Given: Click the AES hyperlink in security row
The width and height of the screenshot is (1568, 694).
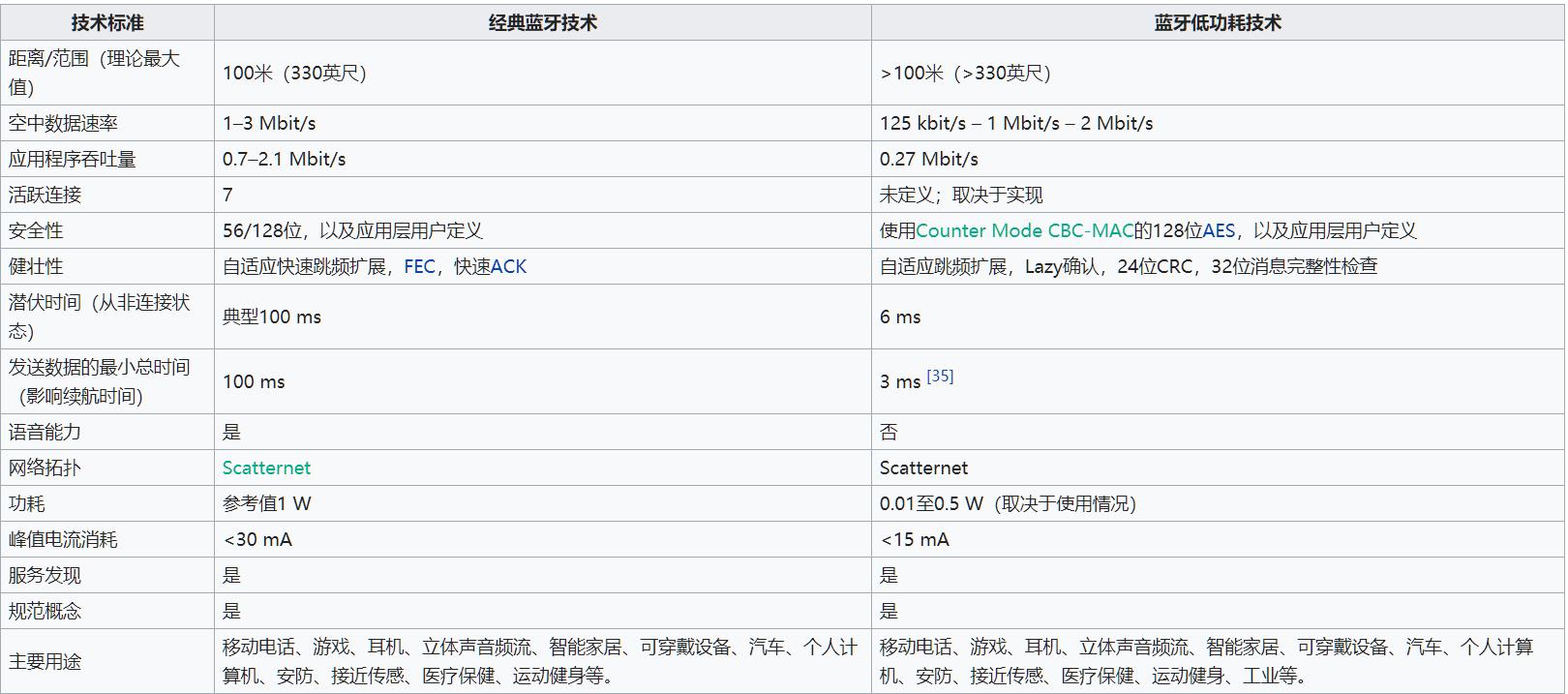Looking at the screenshot, I should 1219,230.
